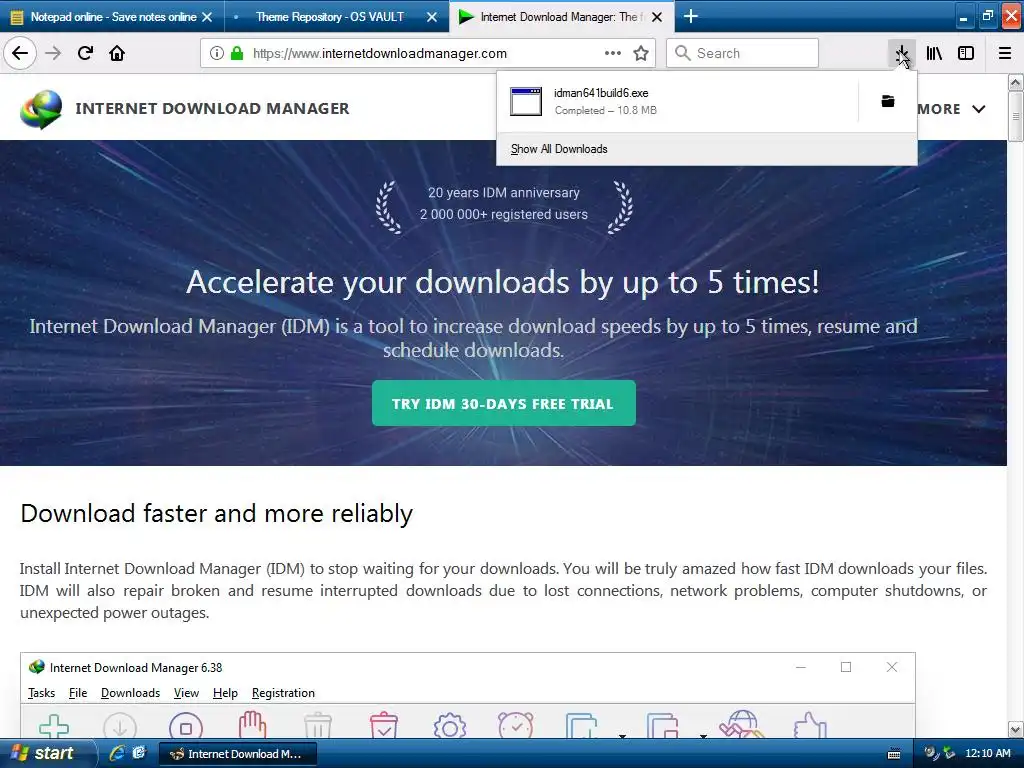Open Downloads menu in IDM screenshot

pyautogui.click(x=131, y=693)
